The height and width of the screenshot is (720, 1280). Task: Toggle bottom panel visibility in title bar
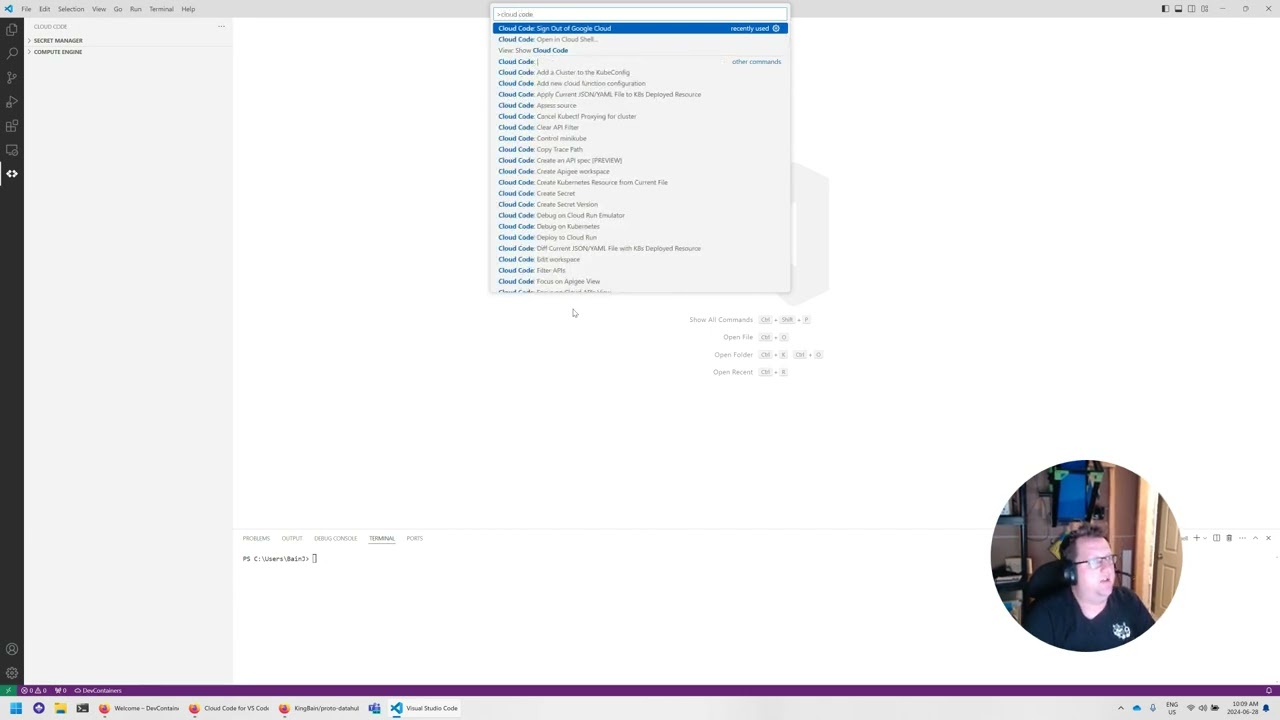coord(1178,9)
